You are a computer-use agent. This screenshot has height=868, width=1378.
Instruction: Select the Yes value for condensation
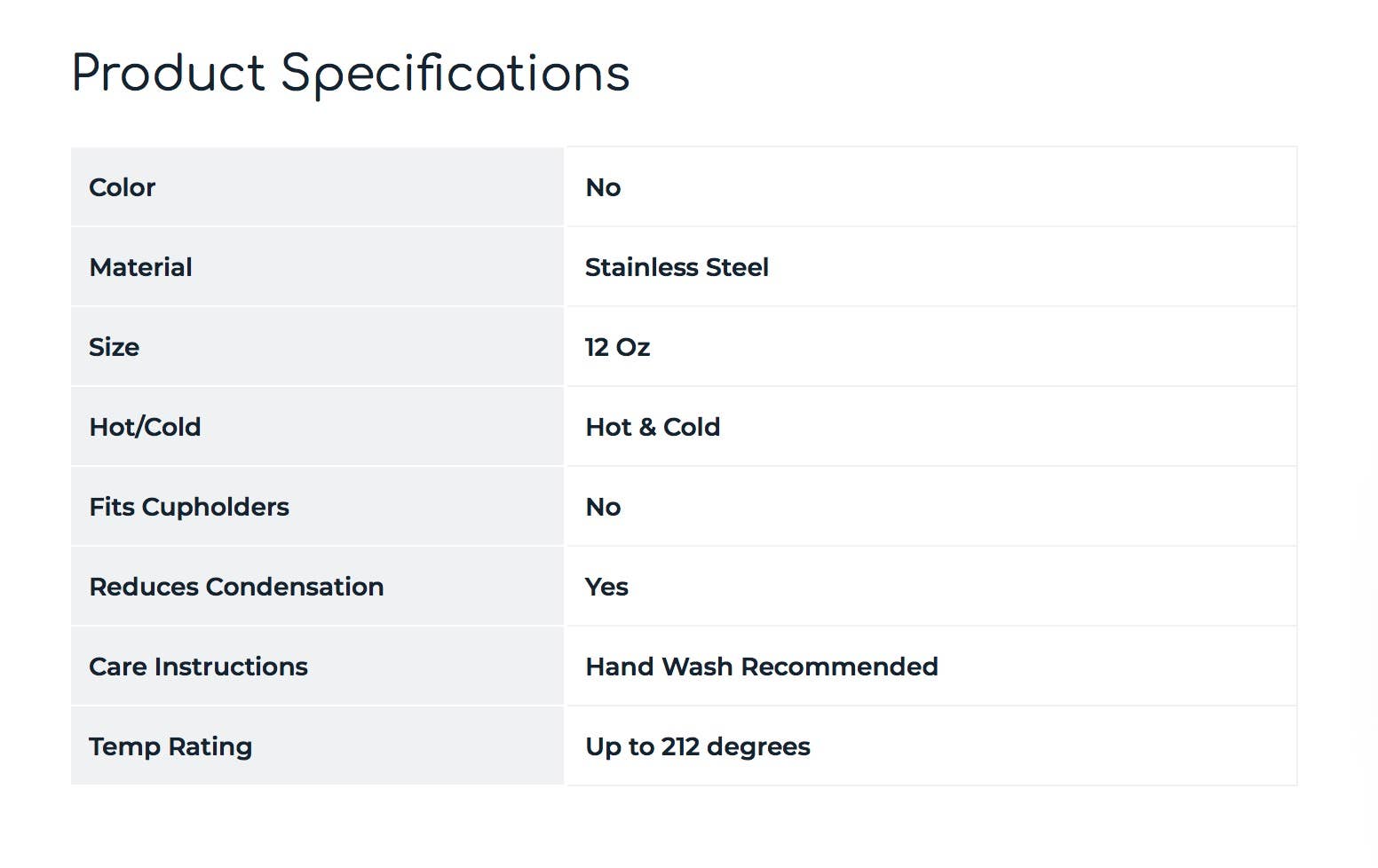606,587
